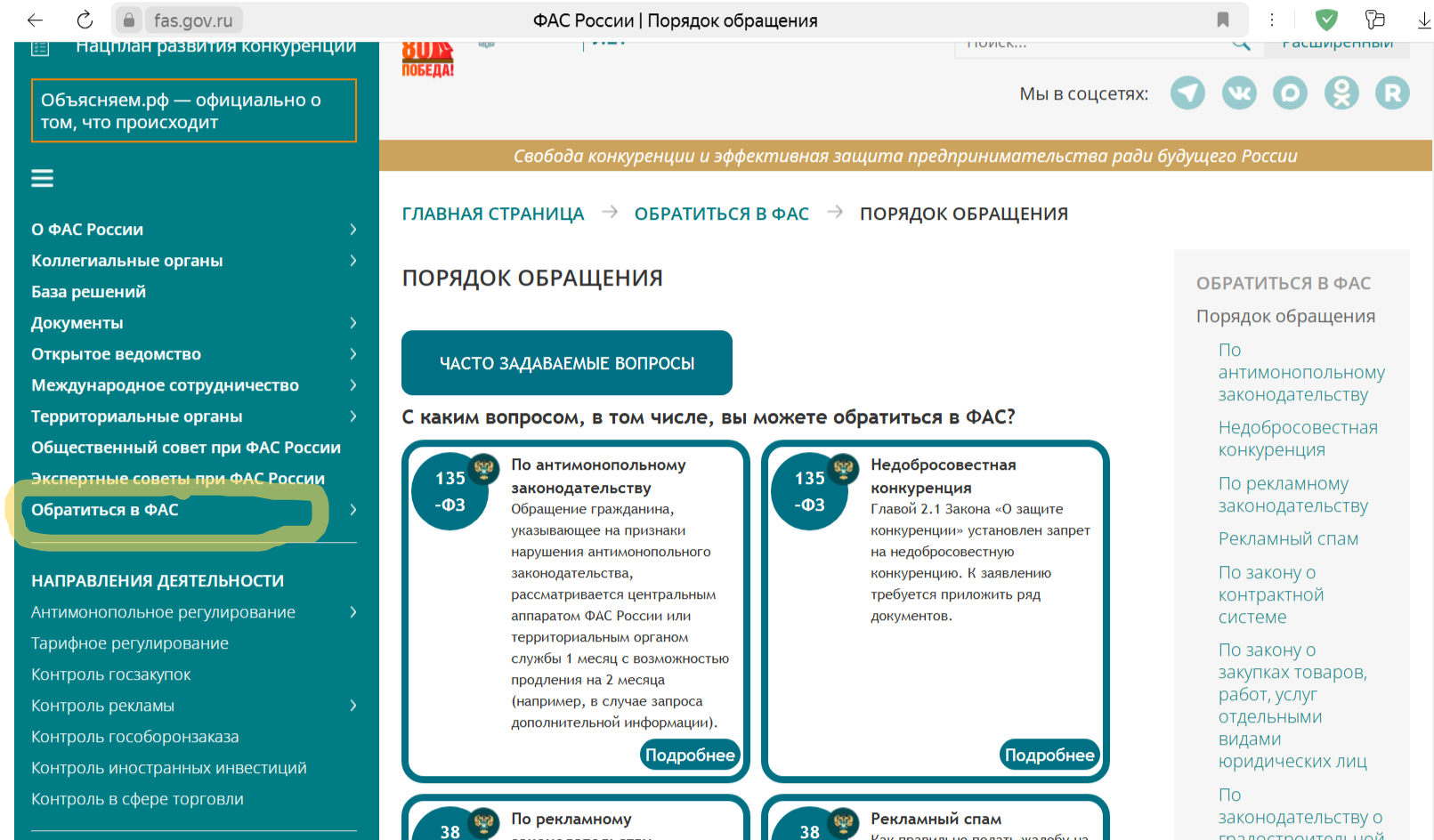Click the browser page reload icon

(85, 20)
